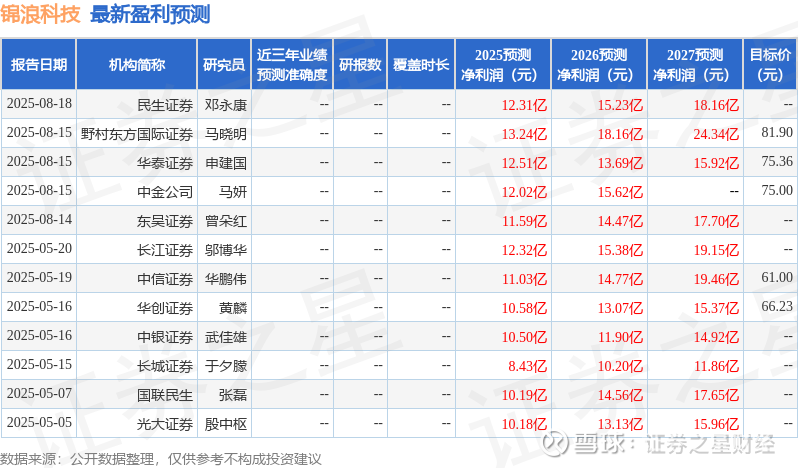Click the date 2025-05-19

[x=39, y=278]
